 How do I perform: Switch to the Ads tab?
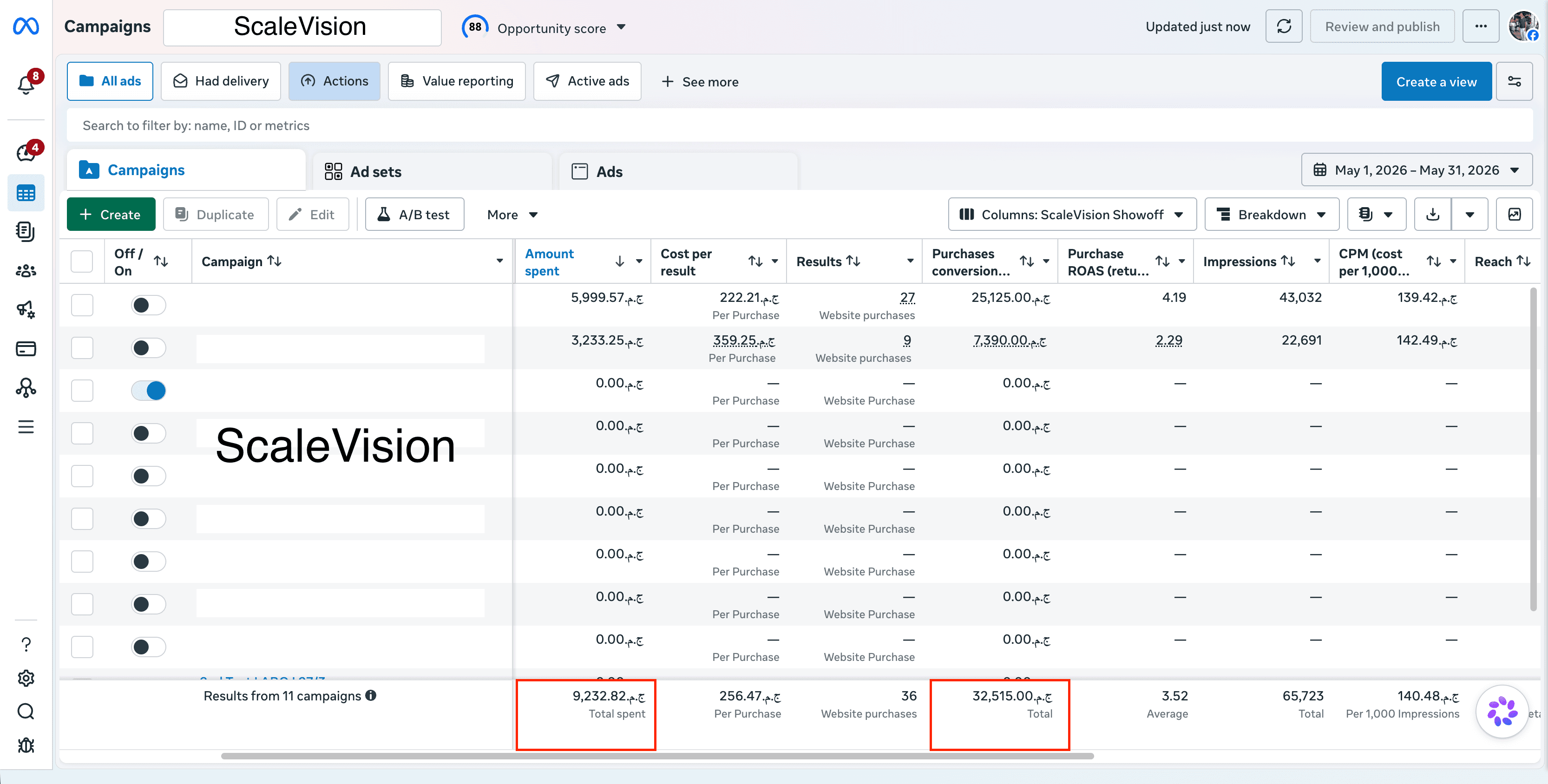(x=678, y=172)
